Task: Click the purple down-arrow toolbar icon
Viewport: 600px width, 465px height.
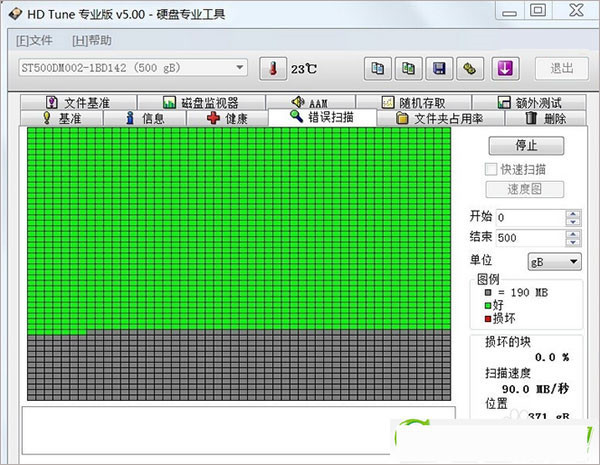Action: tap(505, 68)
